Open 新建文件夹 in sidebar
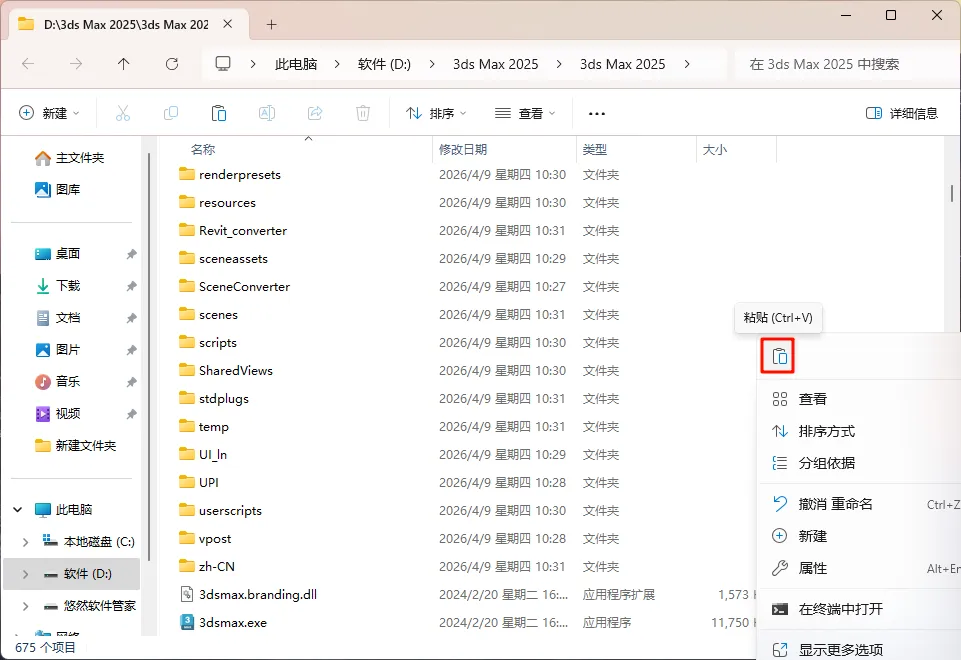Image resolution: width=961 pixels, height=660 pixels. pos(76,446)
